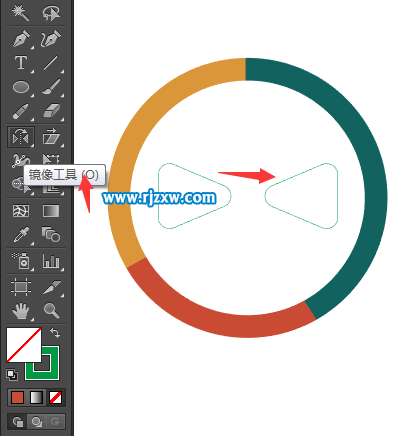Select the Lasso tool
This screenshot has width=418, height=436.
tap(51, 13)
